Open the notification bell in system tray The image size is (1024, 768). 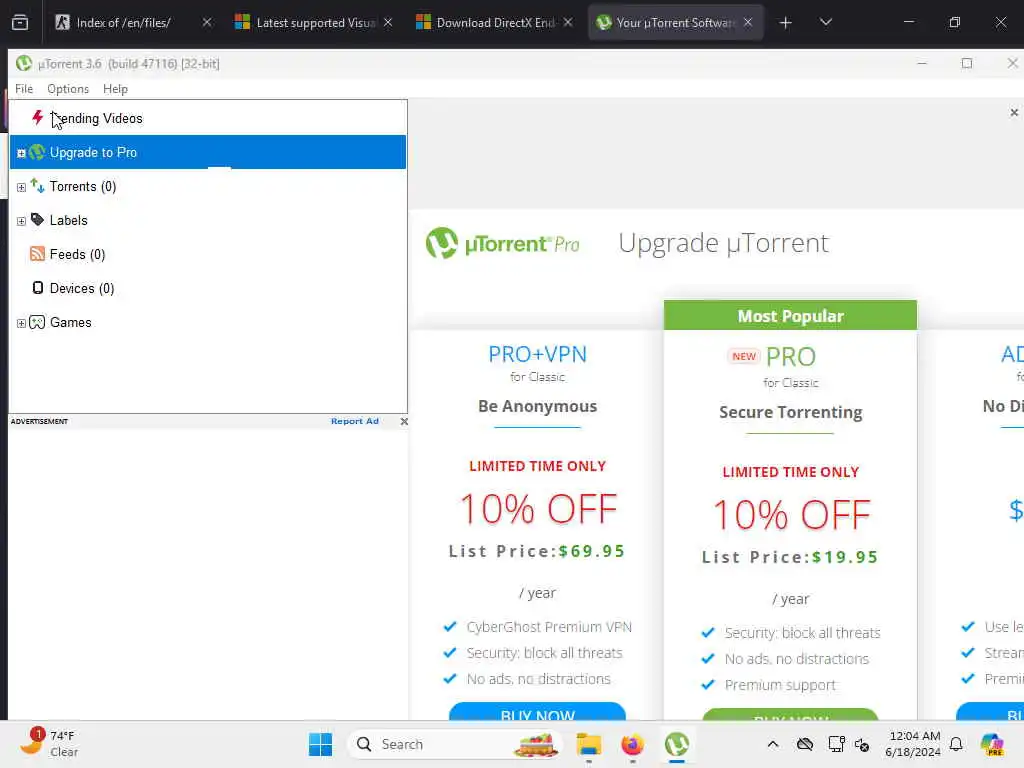(x=956, y=744)
